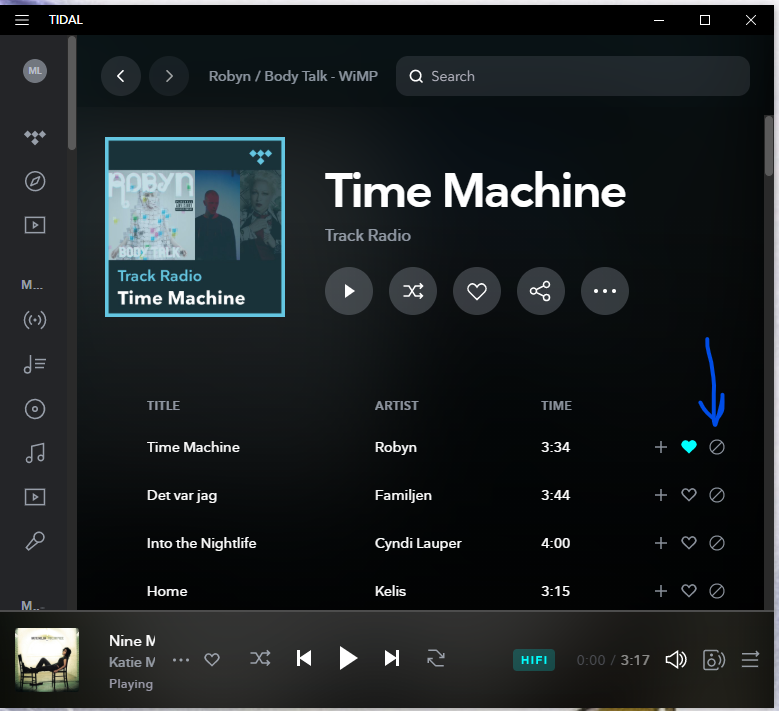Open the Cyndi Lauper artist link

(x=416, y=543)
